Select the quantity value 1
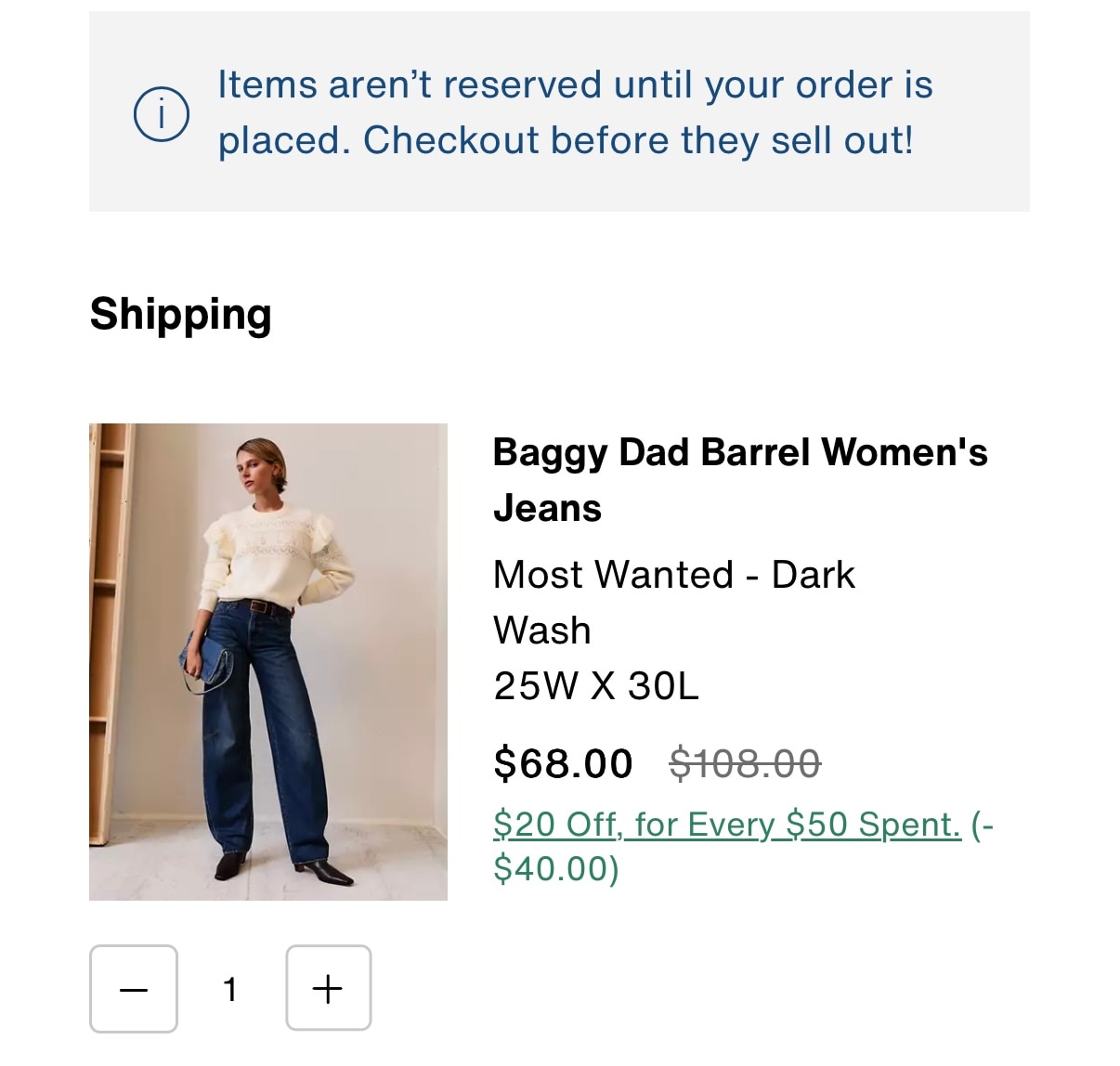Image resolution: width=1120 pixels, height=1066 pixels. click(230, 989)
